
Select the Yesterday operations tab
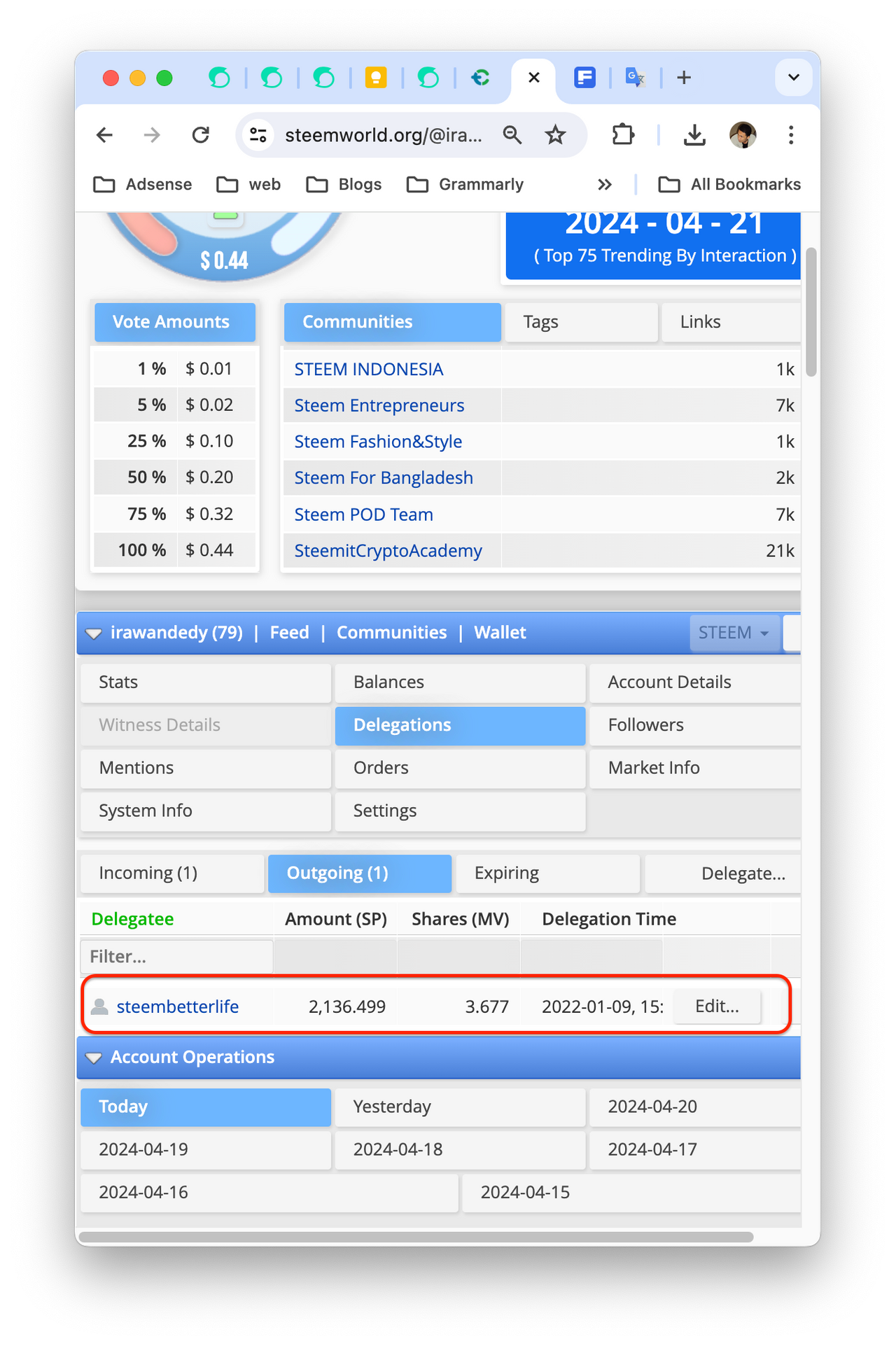460,1107
